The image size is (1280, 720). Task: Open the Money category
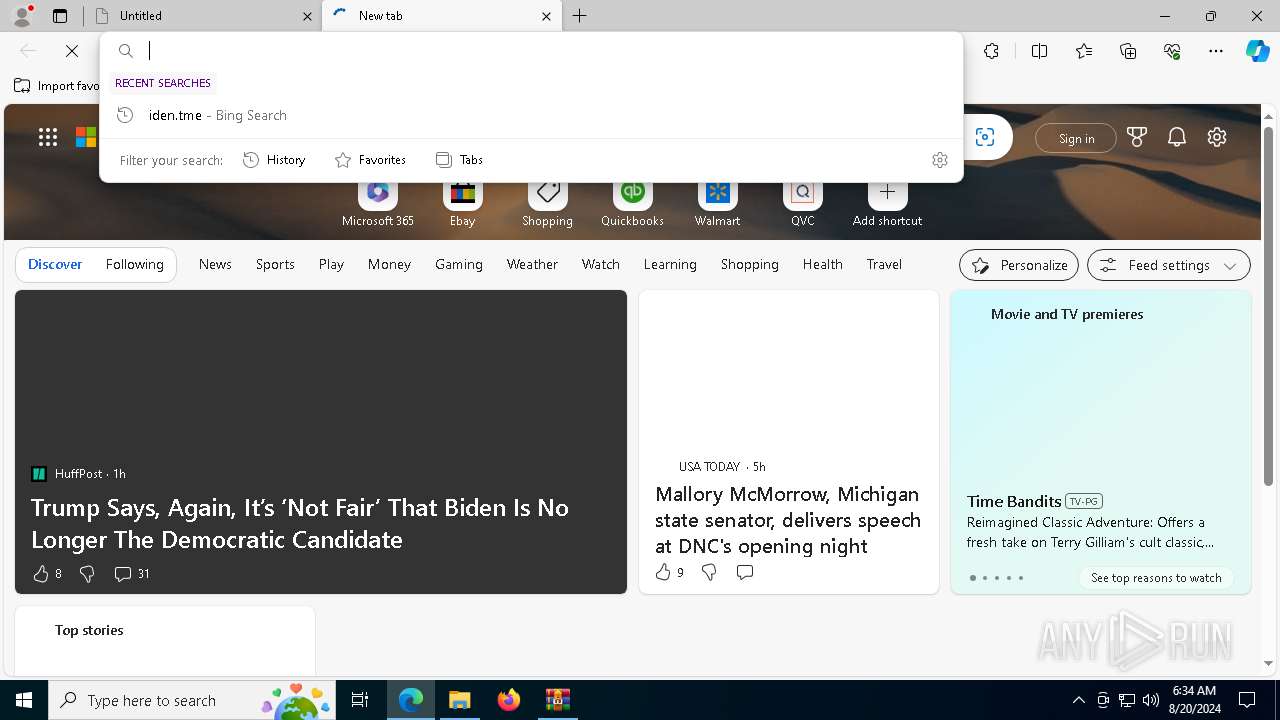coord(389,264)
